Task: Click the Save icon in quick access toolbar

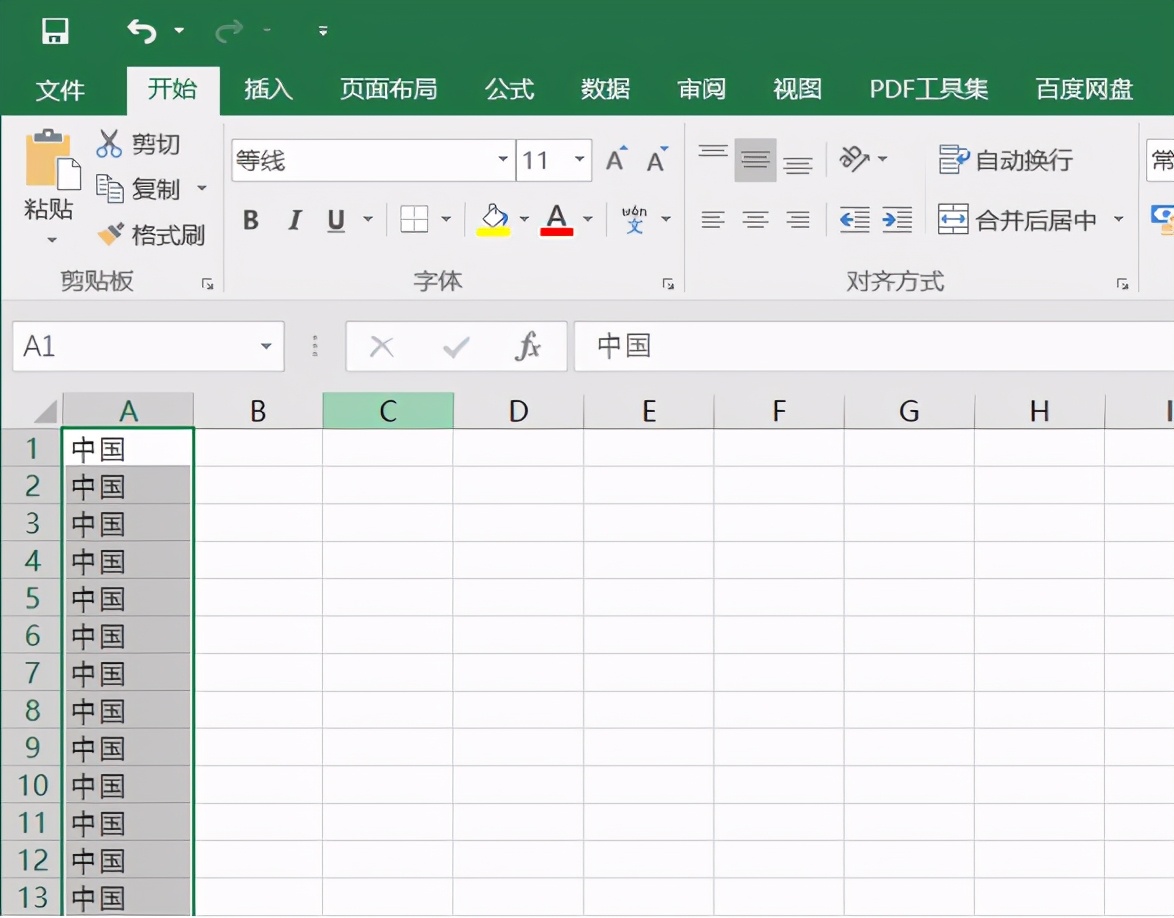Action: click(x=55, y=31)
